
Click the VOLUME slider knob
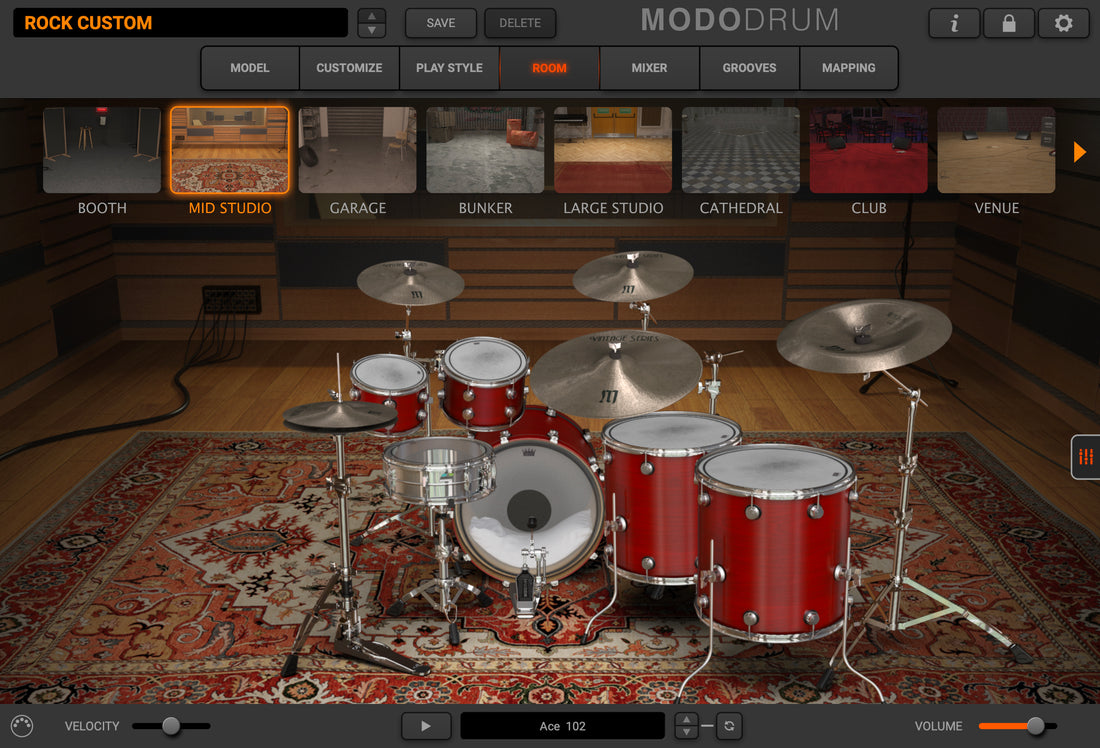click(1035, 726)
